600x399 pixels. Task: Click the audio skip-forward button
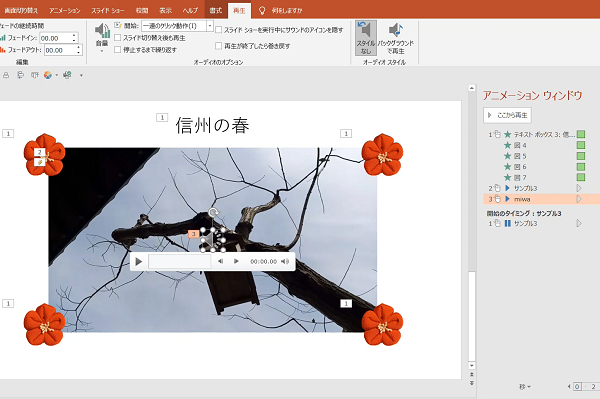[236, 261]
